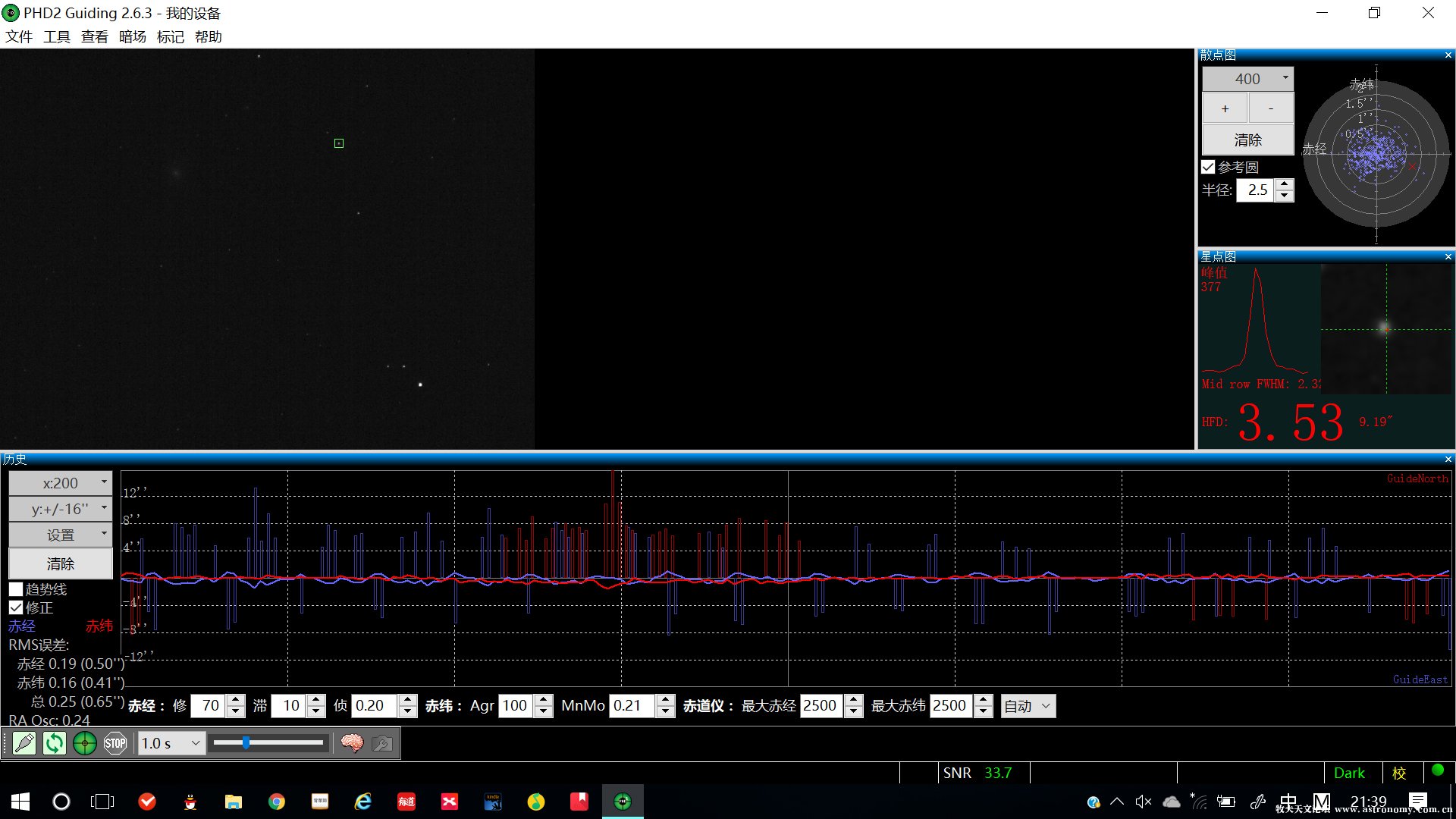
Task: Open the 400 points dropdown in scatter panel
Action: [1247, 79]
